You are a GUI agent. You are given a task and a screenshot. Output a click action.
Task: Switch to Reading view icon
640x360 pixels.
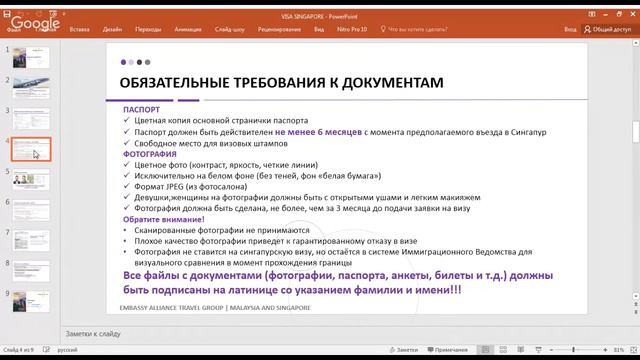[x=521, y=350]
